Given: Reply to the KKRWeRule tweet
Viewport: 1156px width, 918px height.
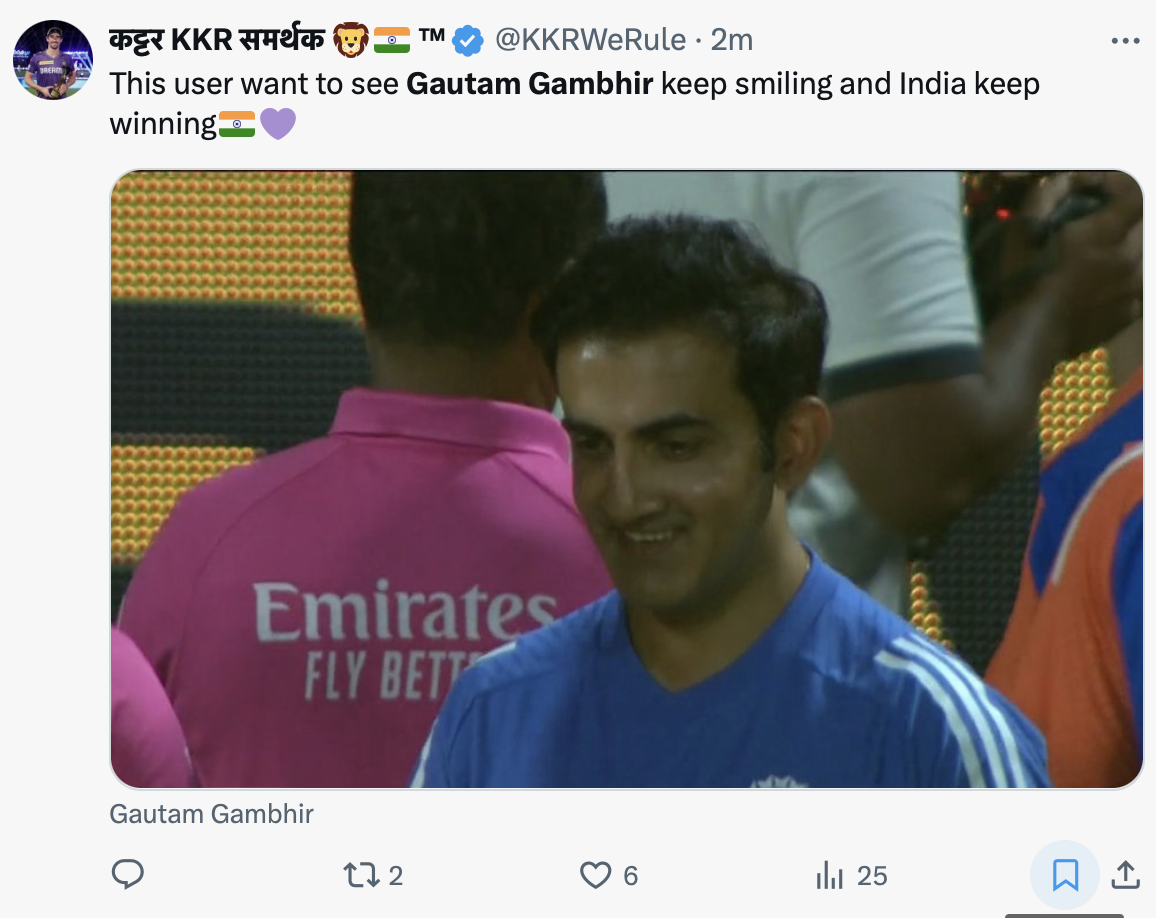Looking at the screenshot, I should tap(127, 875).
